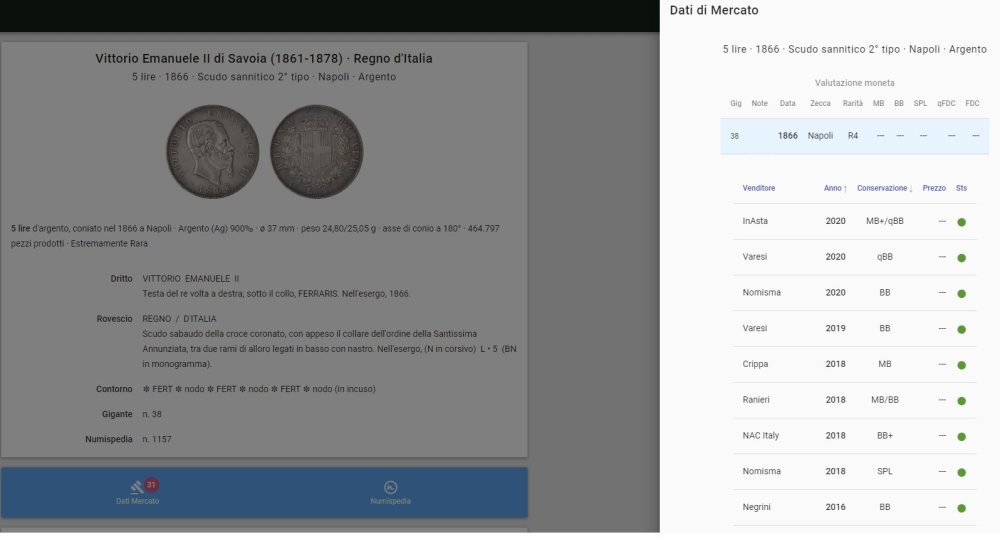This screenshot has width=1000, height=542.
Task: Open the Numispedia icon in the blue bar
Action: [x=390, y=488]
